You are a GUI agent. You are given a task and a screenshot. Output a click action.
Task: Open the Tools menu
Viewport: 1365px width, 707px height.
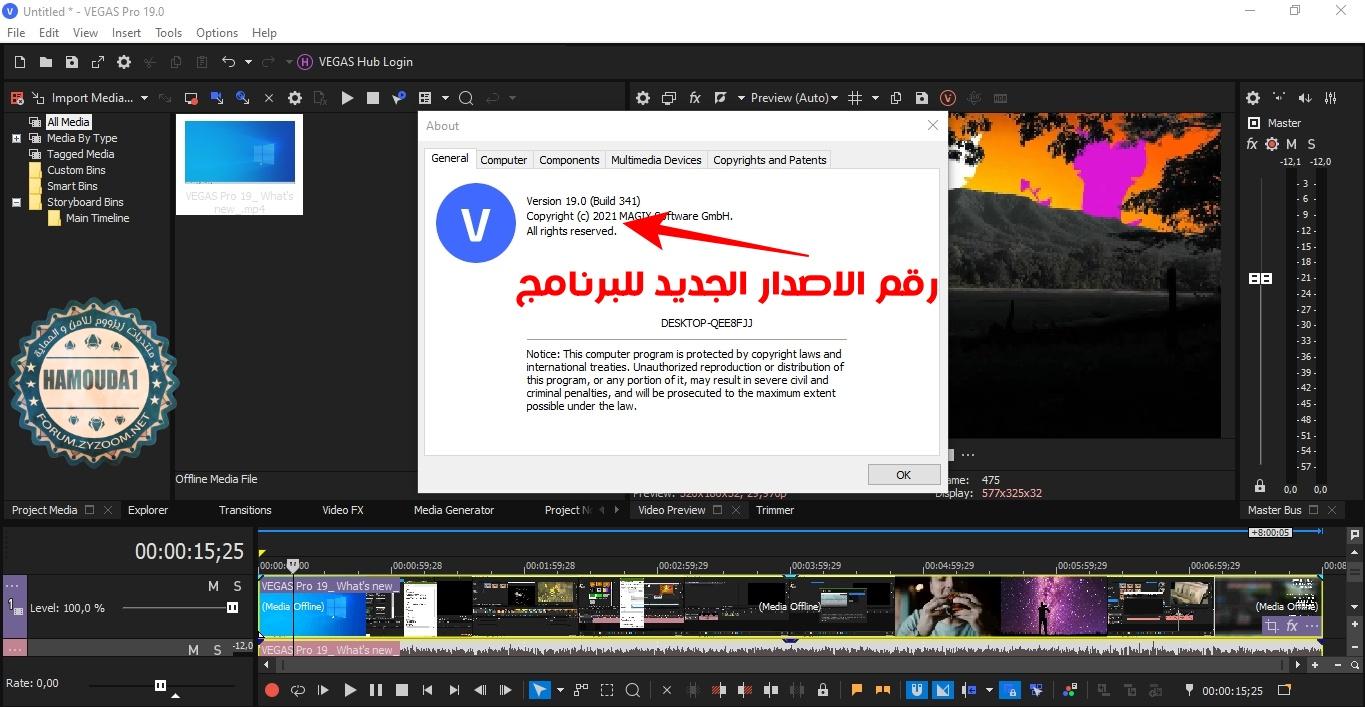click(x=168, y=33)
